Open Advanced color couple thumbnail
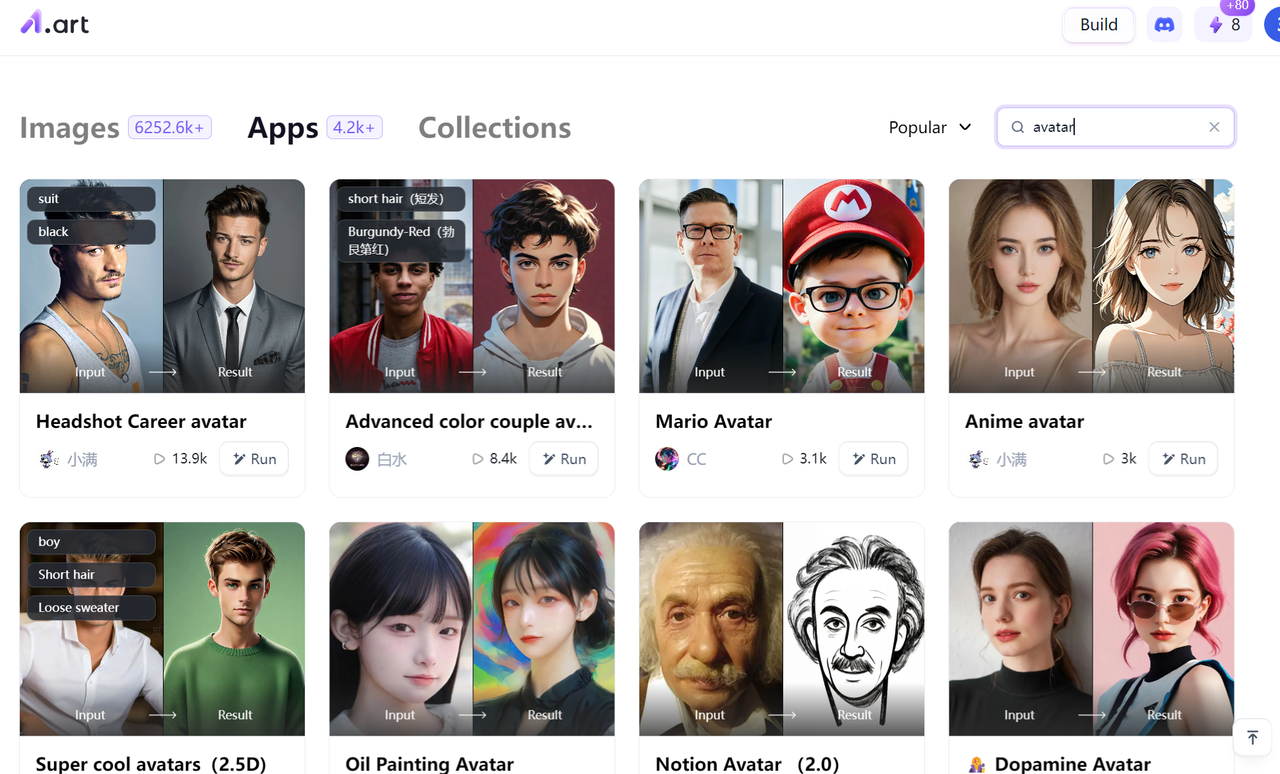This screenshot has width=1280, height=774. 472,286
